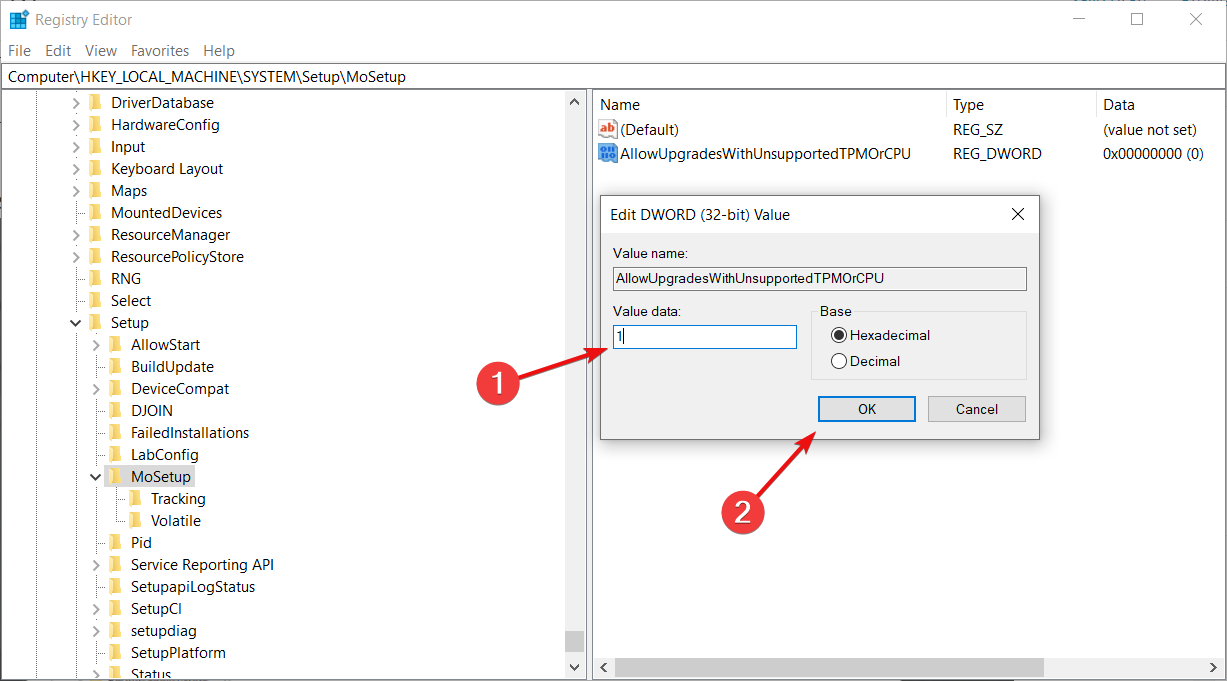The width and height of the screenshot is (1227, 681).
Task: Open the Edit menu
Action: (57, 50)
